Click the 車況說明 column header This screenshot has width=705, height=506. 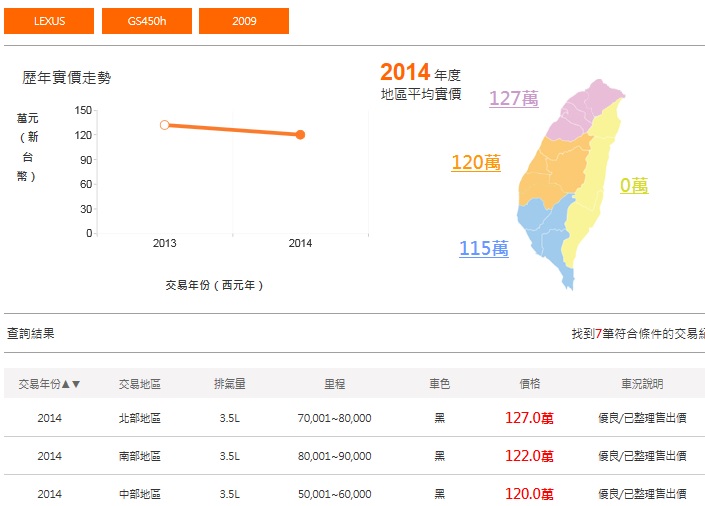pyautogui.click(x=642, y=384)
